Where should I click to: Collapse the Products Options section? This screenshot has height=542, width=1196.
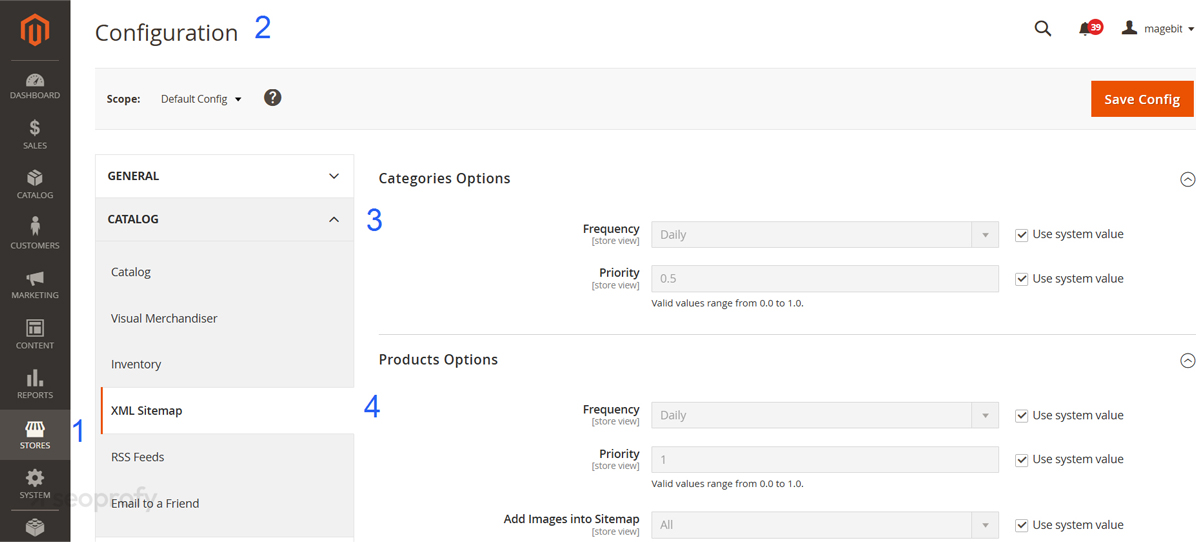coord(1187,360)
